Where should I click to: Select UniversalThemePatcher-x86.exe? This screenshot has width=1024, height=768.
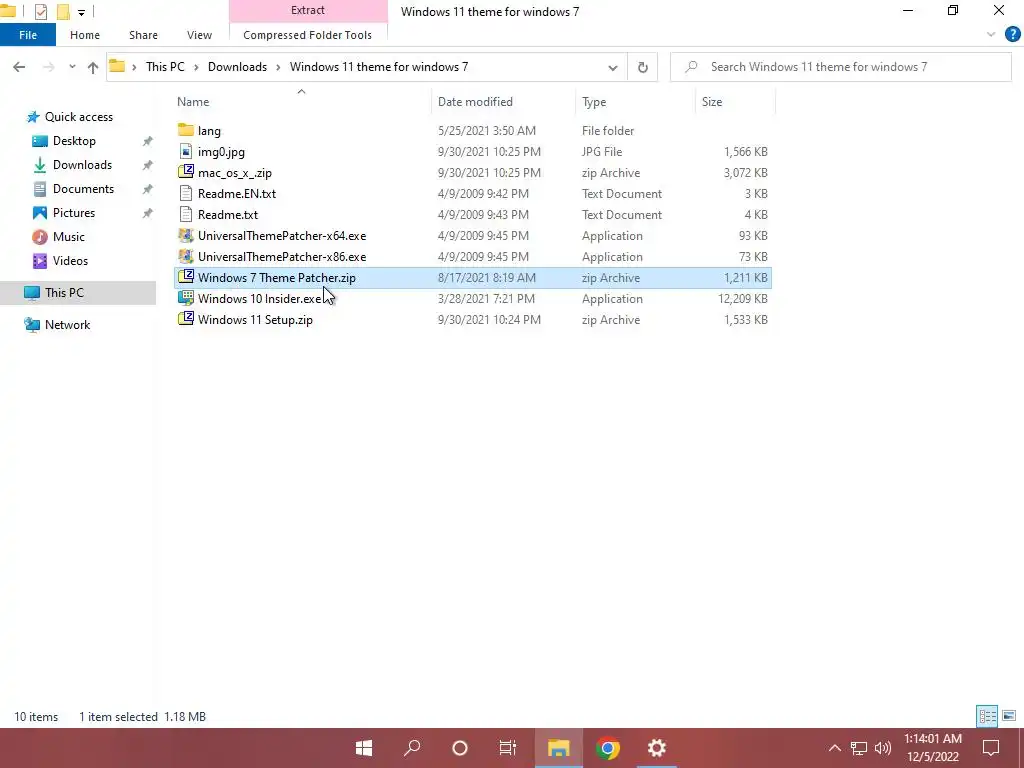coord(281,257)
